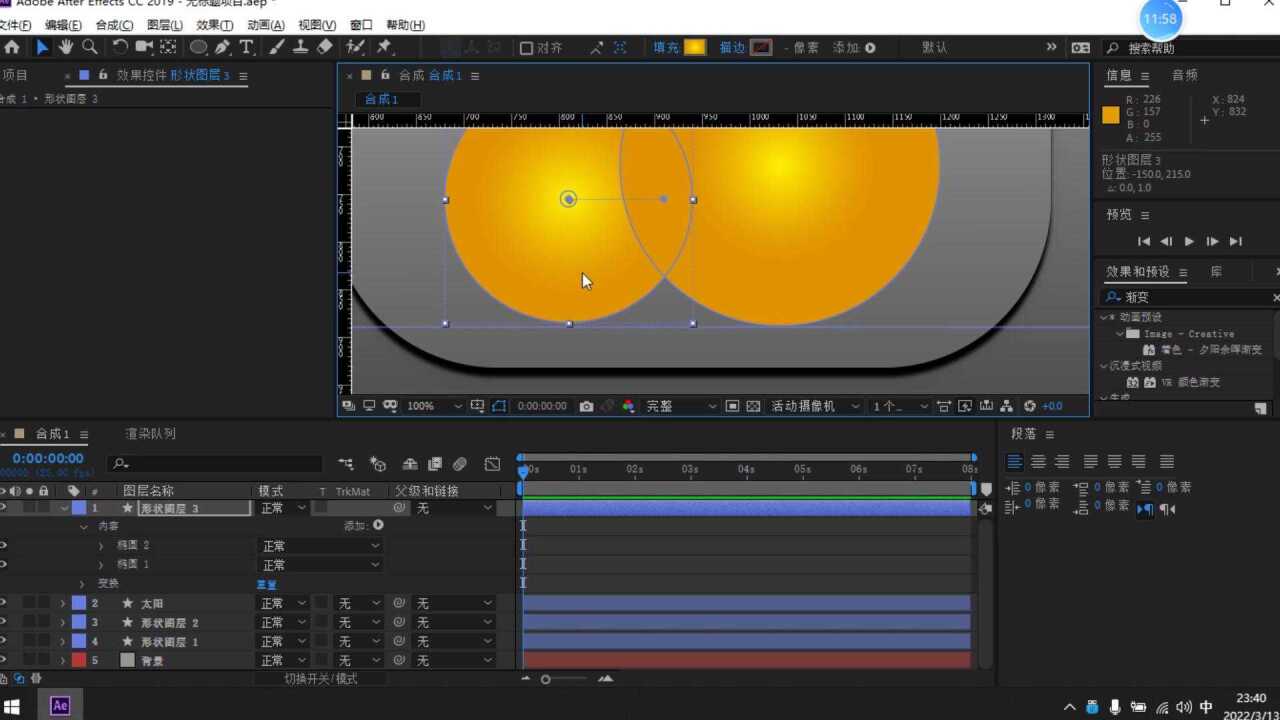
Task: Open the 100% magnification dropdown
Action: pyautogui.click(x=435, y=406)
